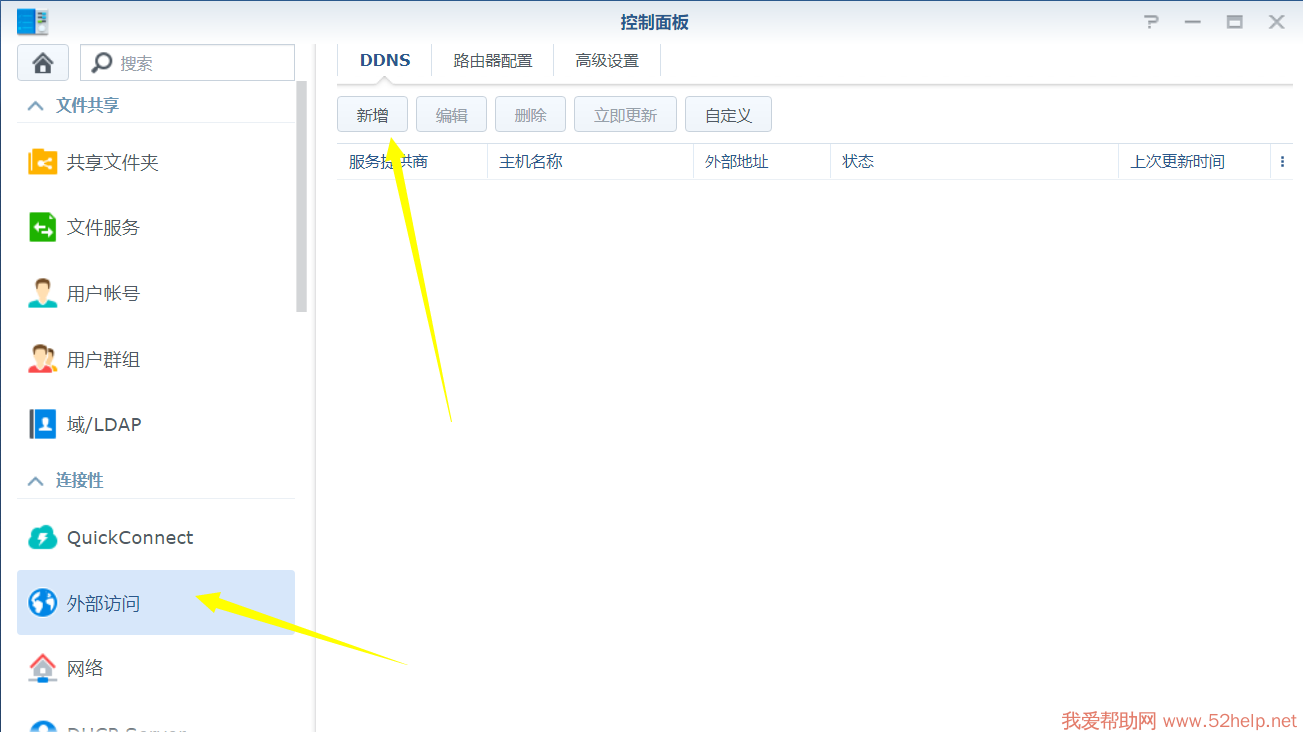Open QuickConnect cloud icon
This screenshot has height=732, width=1303.
click(43, 538)
